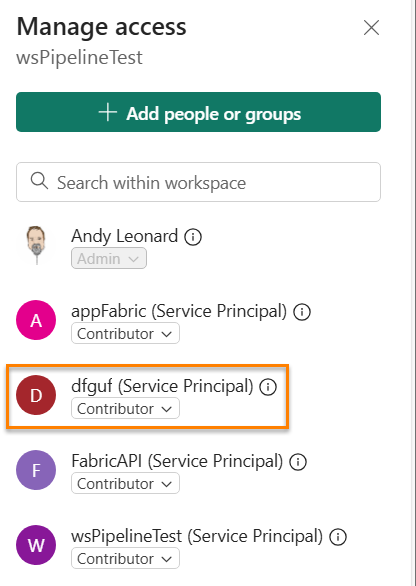Screen dimensions: 416x586
Task: Expand the Contributor dropdown for wsPipelineTest
Action: [x=125, y=559]
